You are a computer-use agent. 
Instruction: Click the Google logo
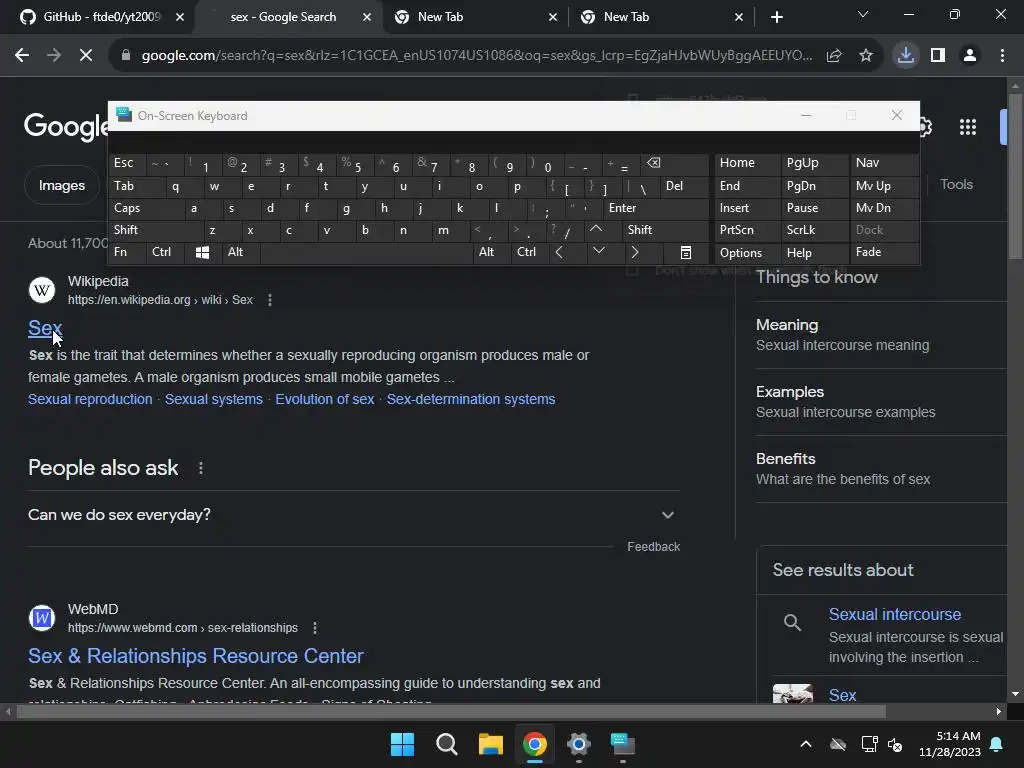tap(65, 126)
